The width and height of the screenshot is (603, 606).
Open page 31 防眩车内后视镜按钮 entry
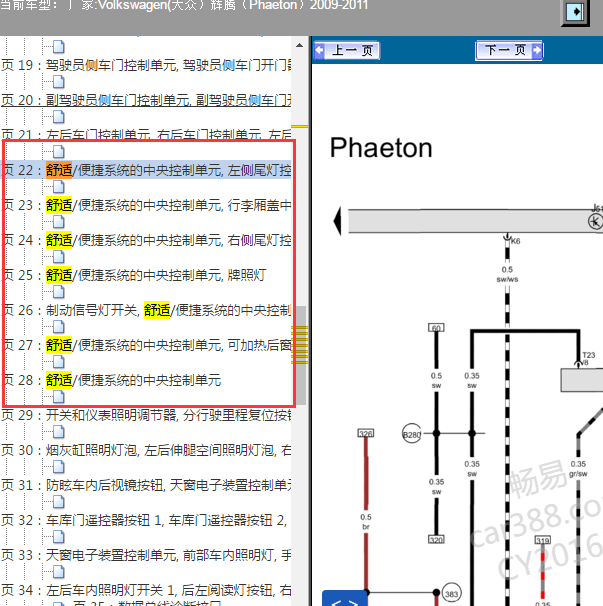point(146,485)
